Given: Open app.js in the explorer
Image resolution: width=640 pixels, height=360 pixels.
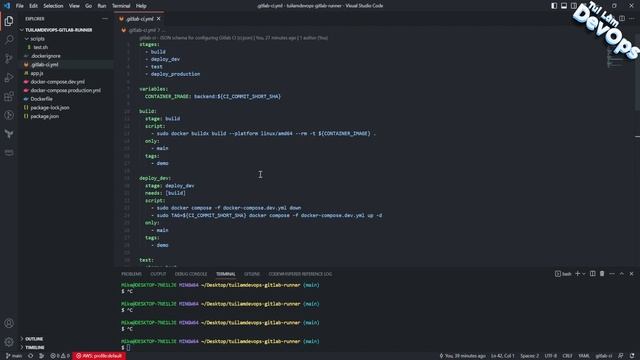Looking at the screenshot, I should pyautogui.click(x=36, y=73).
